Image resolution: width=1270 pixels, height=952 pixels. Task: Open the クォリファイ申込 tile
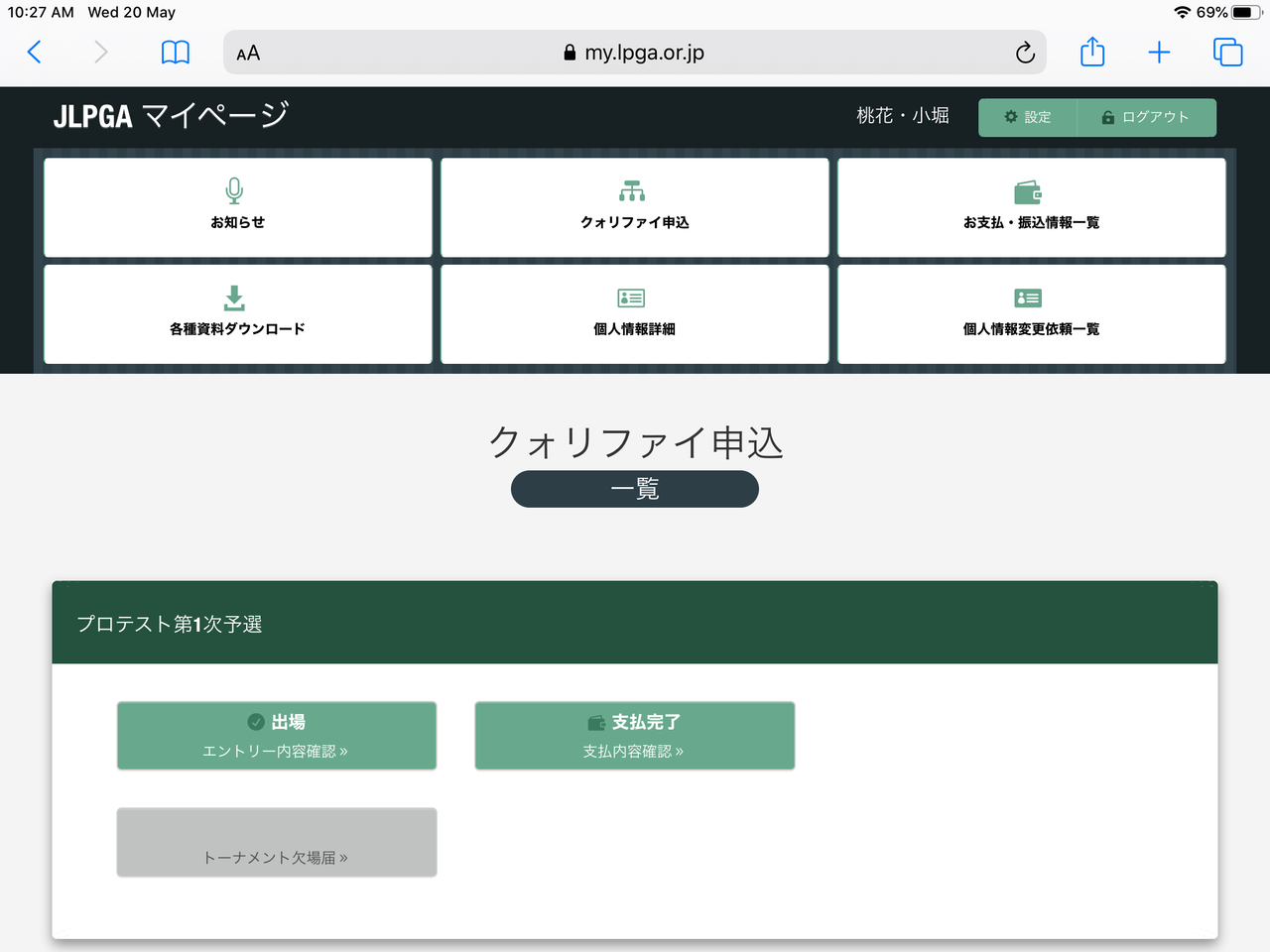click(x=635, y=207)
